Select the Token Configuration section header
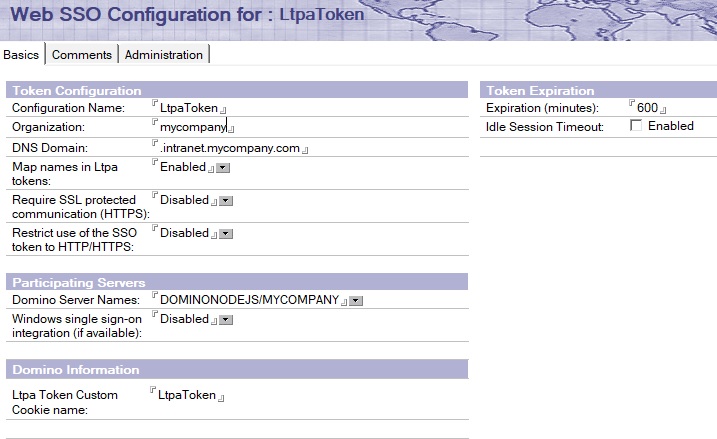The image size is (717, 439). 76,90
